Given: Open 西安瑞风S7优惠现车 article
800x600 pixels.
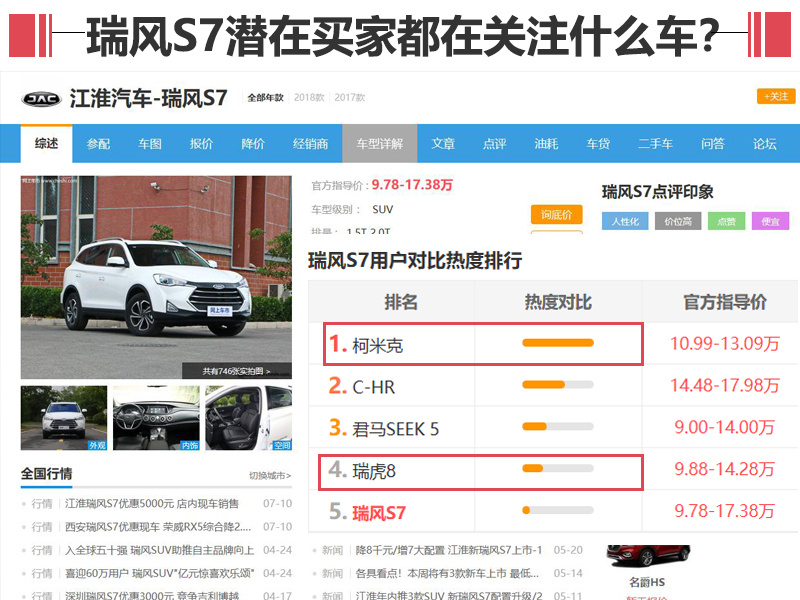Looking at the screenshot, I should tap(158, 527).
